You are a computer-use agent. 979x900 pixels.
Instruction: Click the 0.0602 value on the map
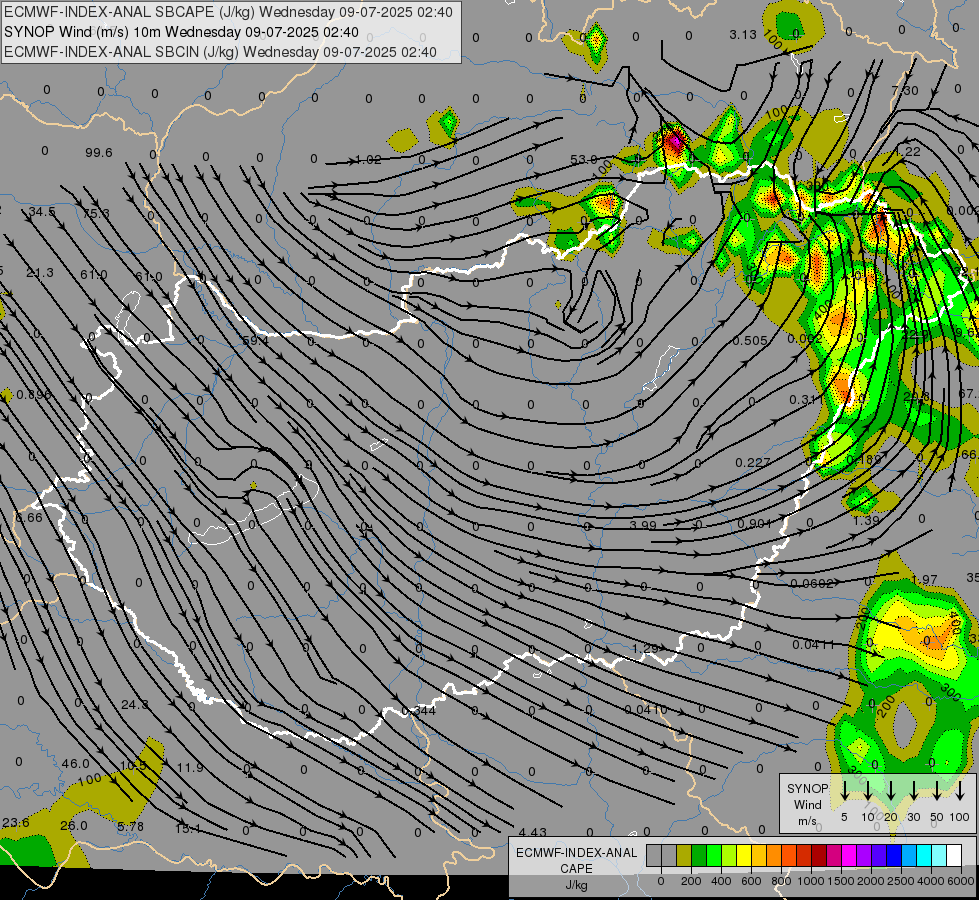[812, 583]
